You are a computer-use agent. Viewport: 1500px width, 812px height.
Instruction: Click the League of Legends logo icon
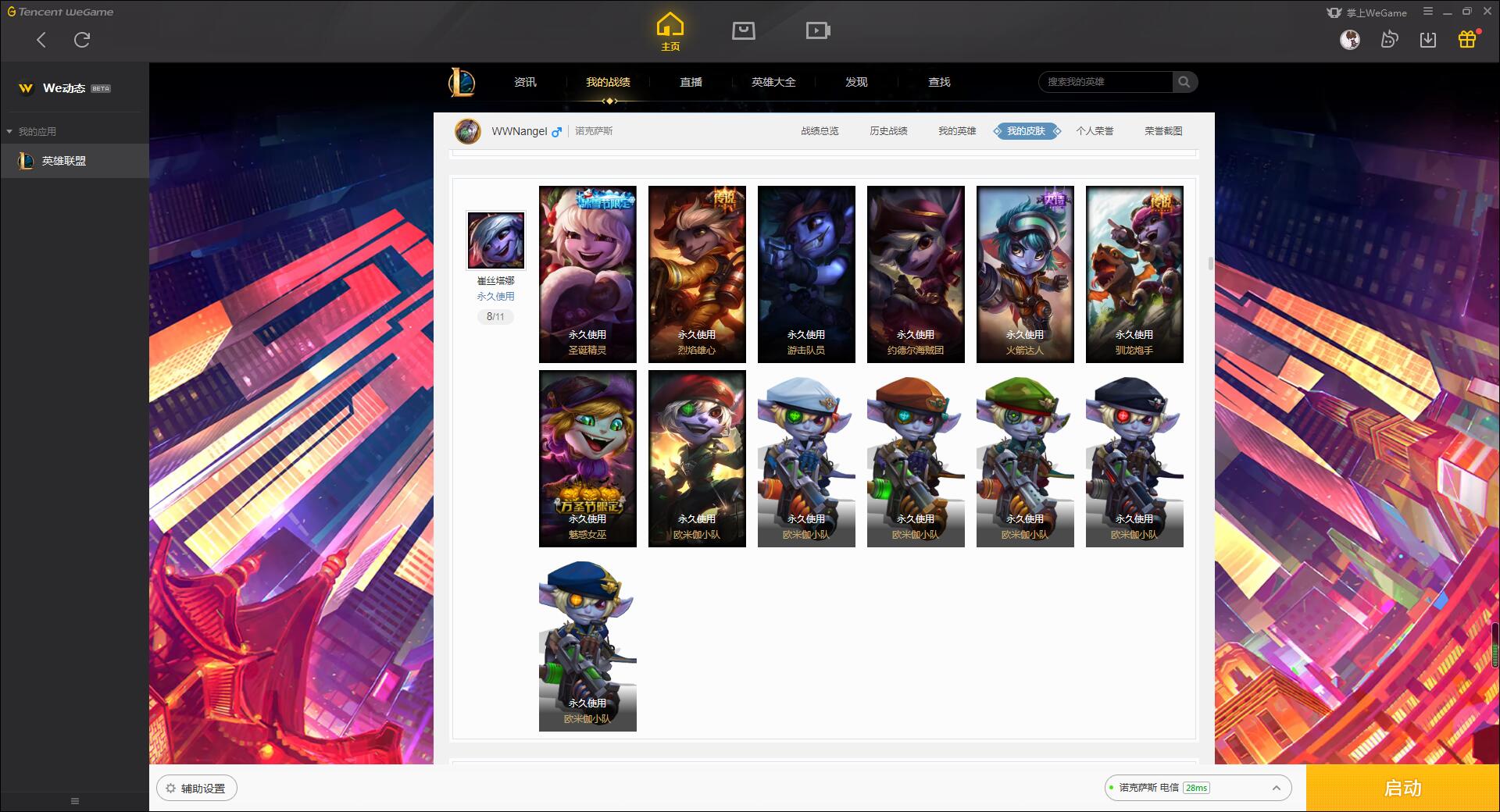tap(462, 82)
